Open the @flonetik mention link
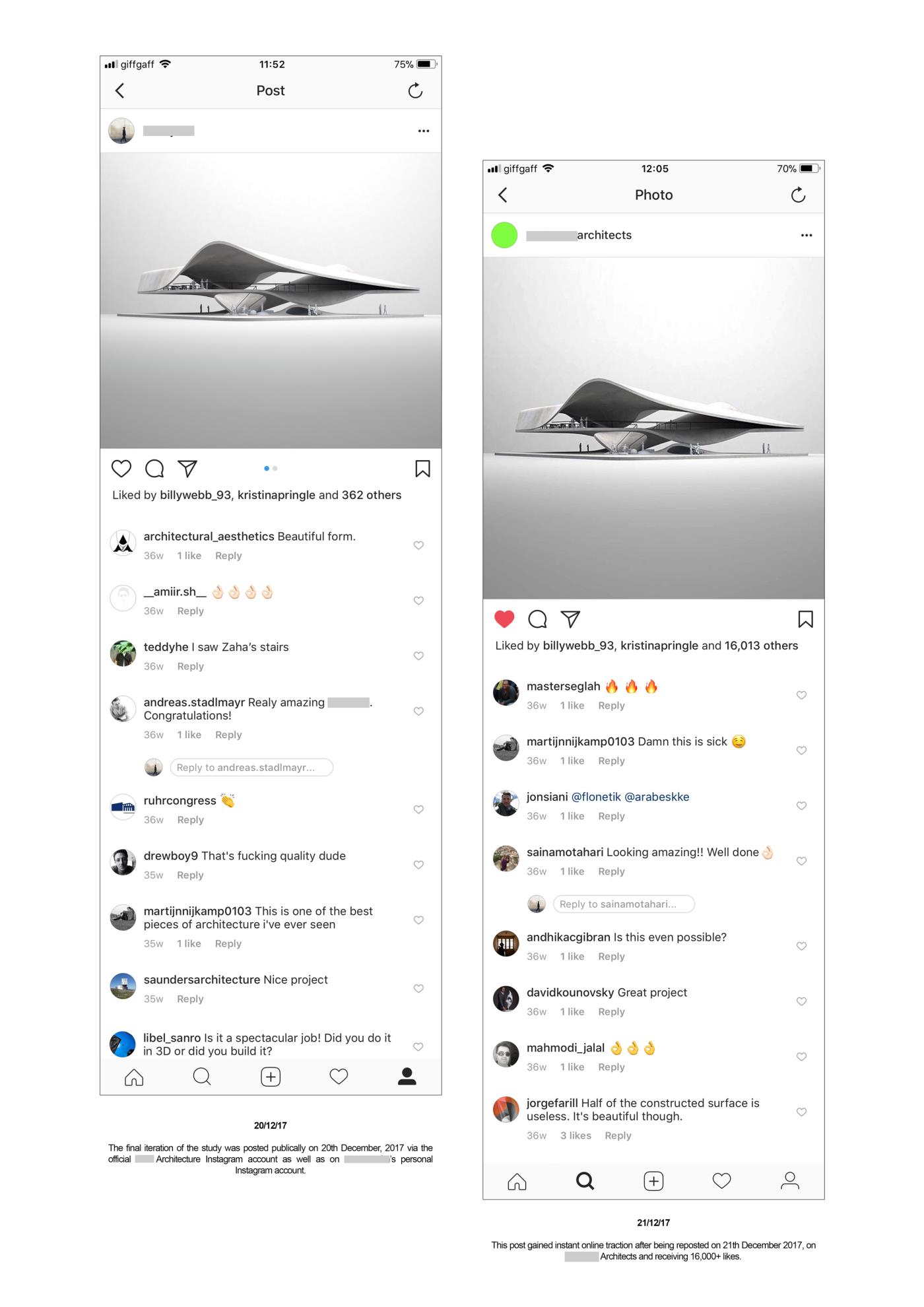924x1307 pixels. (x=596, y=797)
